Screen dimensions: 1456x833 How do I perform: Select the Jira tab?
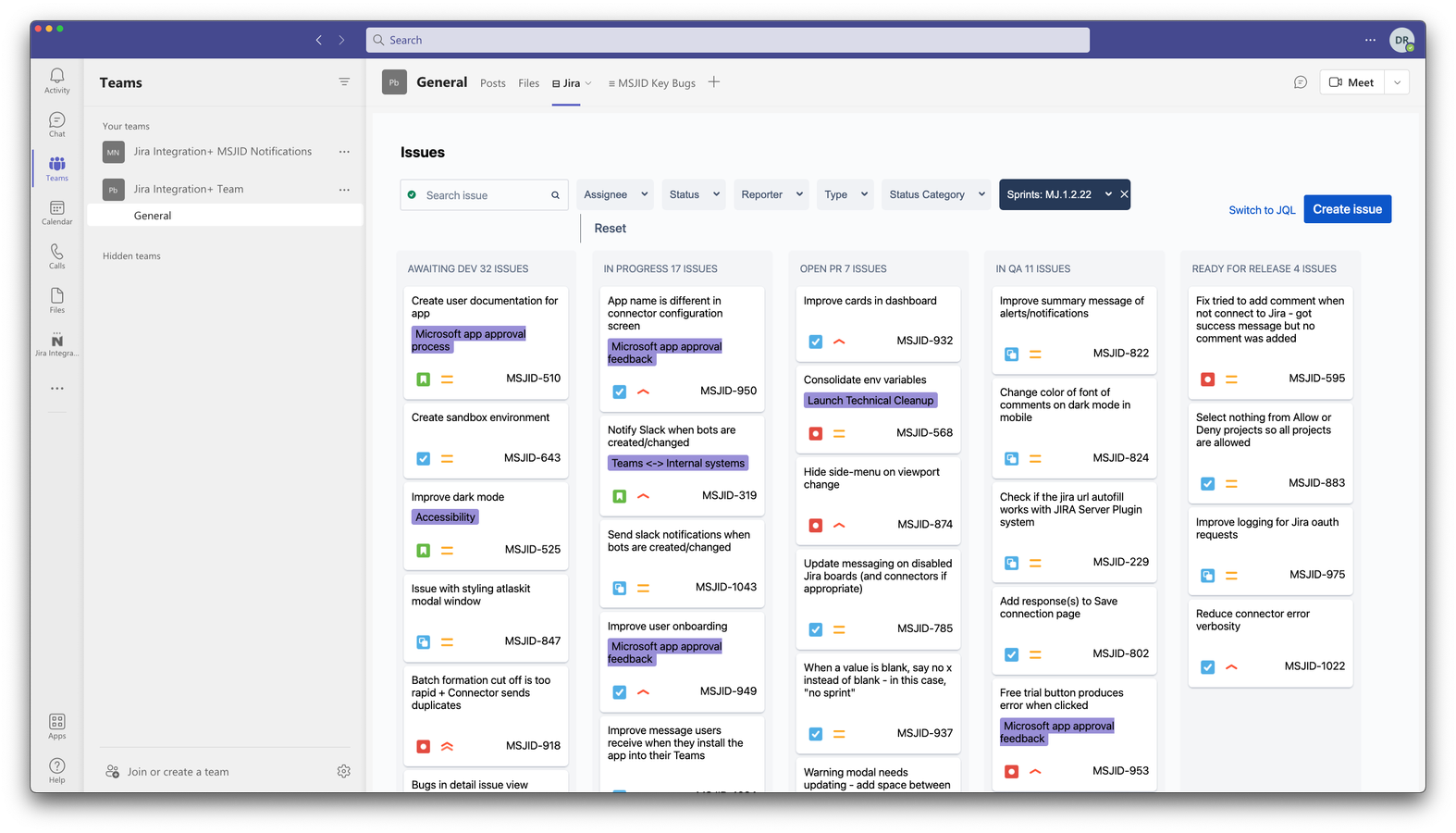tap(566, 83)
